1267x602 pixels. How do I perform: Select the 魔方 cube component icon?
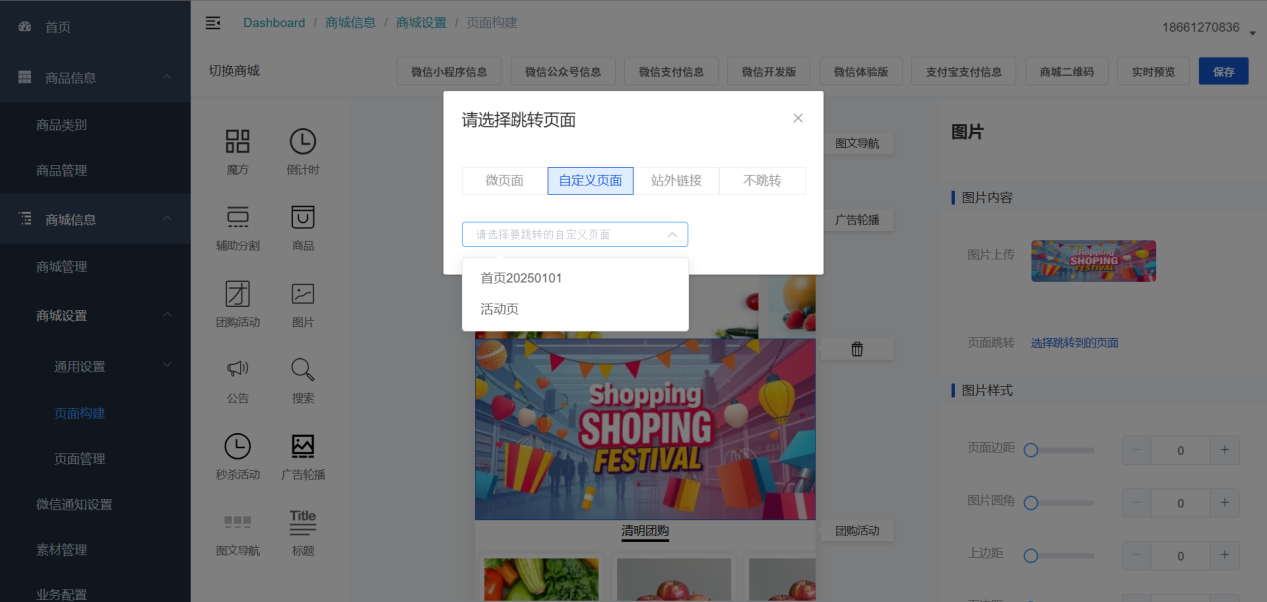[238, 142]
